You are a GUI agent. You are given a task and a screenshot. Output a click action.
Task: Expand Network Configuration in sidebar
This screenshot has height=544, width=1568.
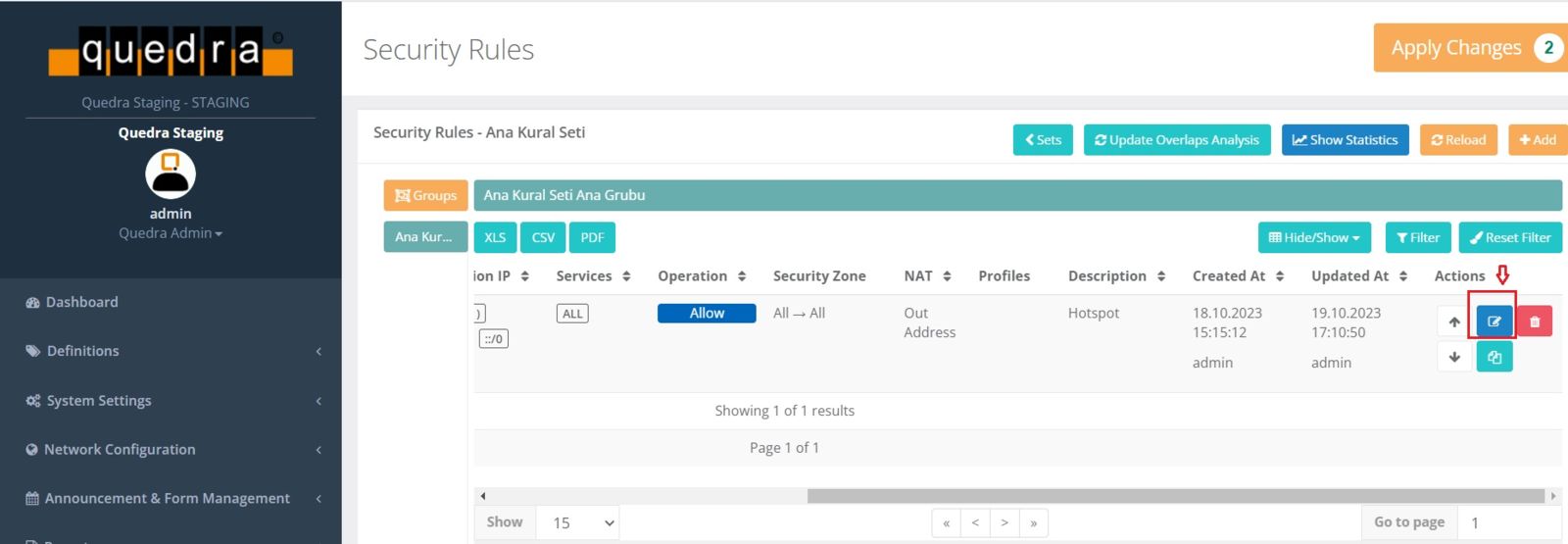[x=171, y=449]
